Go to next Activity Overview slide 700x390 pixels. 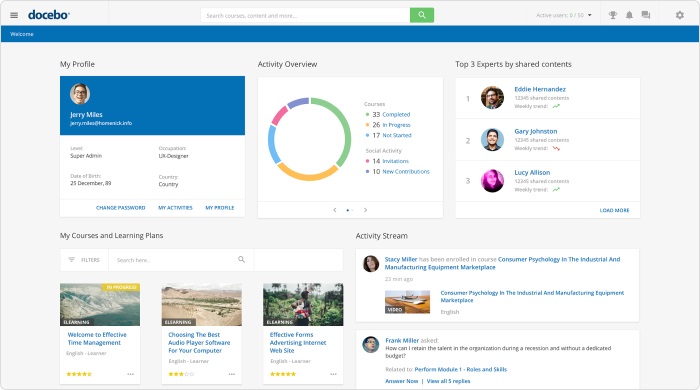pyautogui.click(x=365, y=210)
